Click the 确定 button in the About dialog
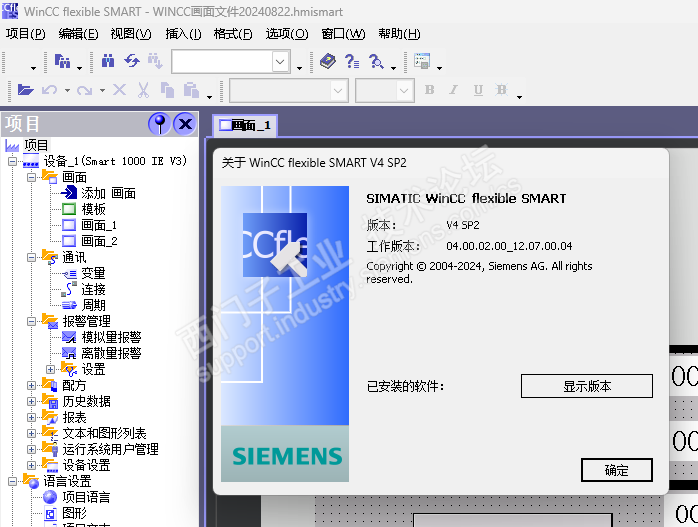 (x=617, y=470)
